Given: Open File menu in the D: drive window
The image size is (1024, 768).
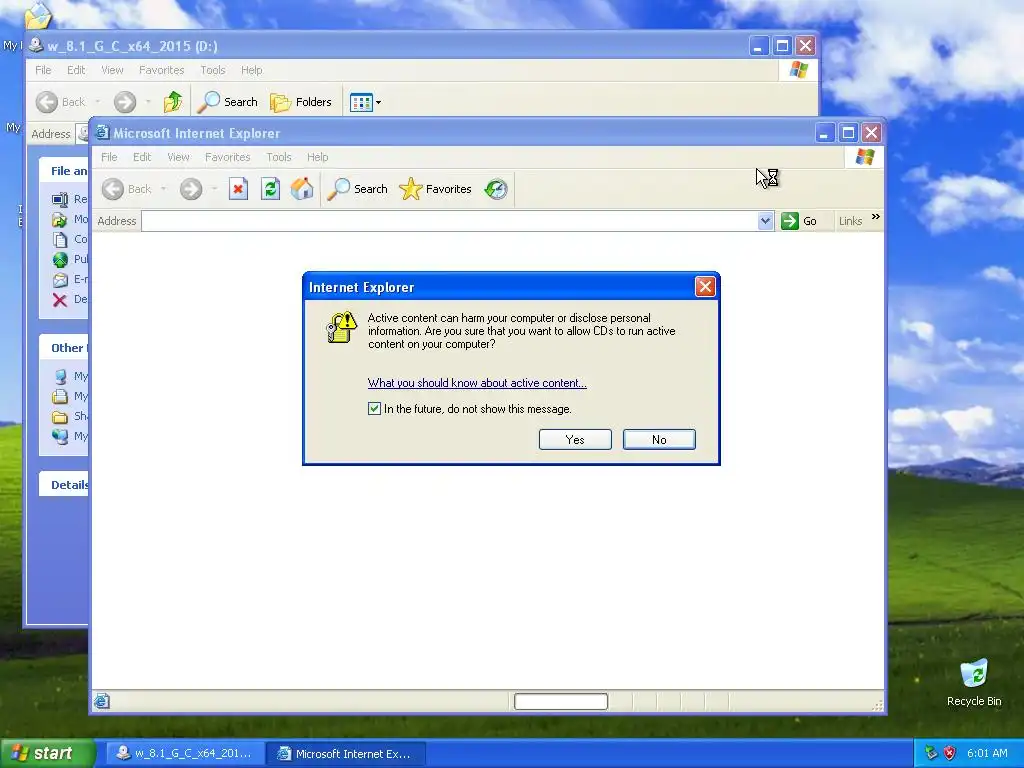Looking at the screenshot, I should tap(43, 70).
